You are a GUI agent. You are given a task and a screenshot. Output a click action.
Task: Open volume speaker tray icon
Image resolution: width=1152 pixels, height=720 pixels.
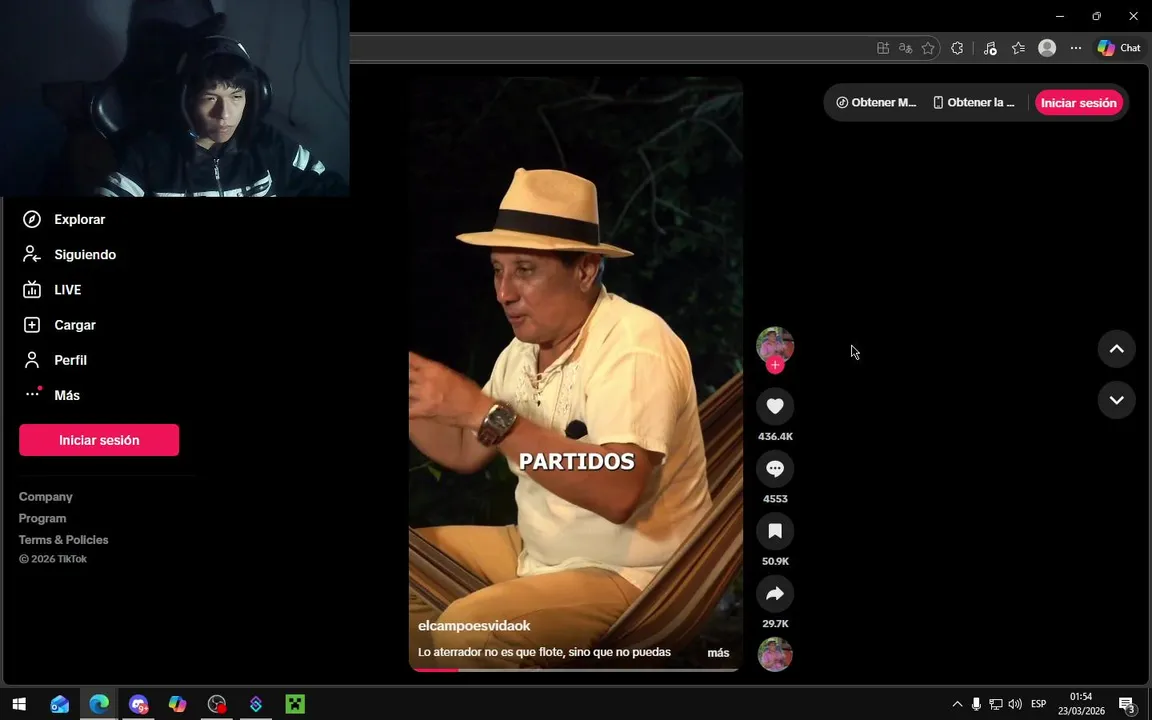click(x=1015, y=704)
